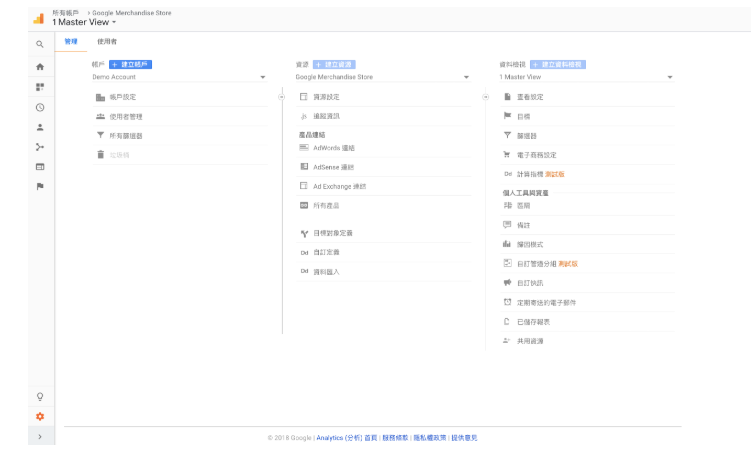Click the search magnifier icon in the sidebar

[x=40, y=44]
